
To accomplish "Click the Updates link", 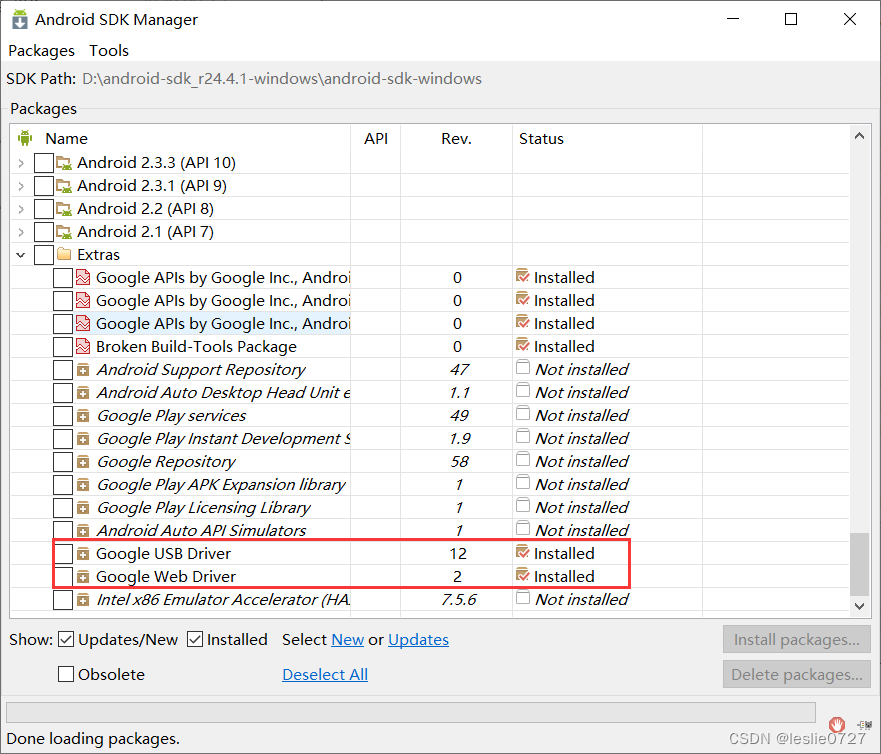I will tap(418, 639).
